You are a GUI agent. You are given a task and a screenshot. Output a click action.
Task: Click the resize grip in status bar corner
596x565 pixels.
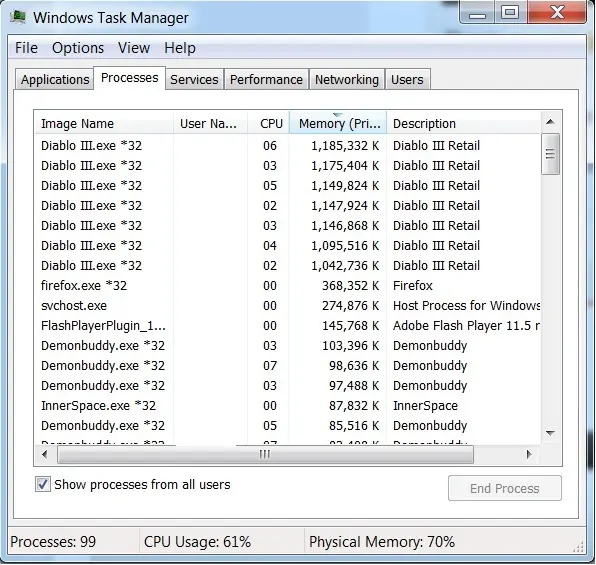[579, 547]
